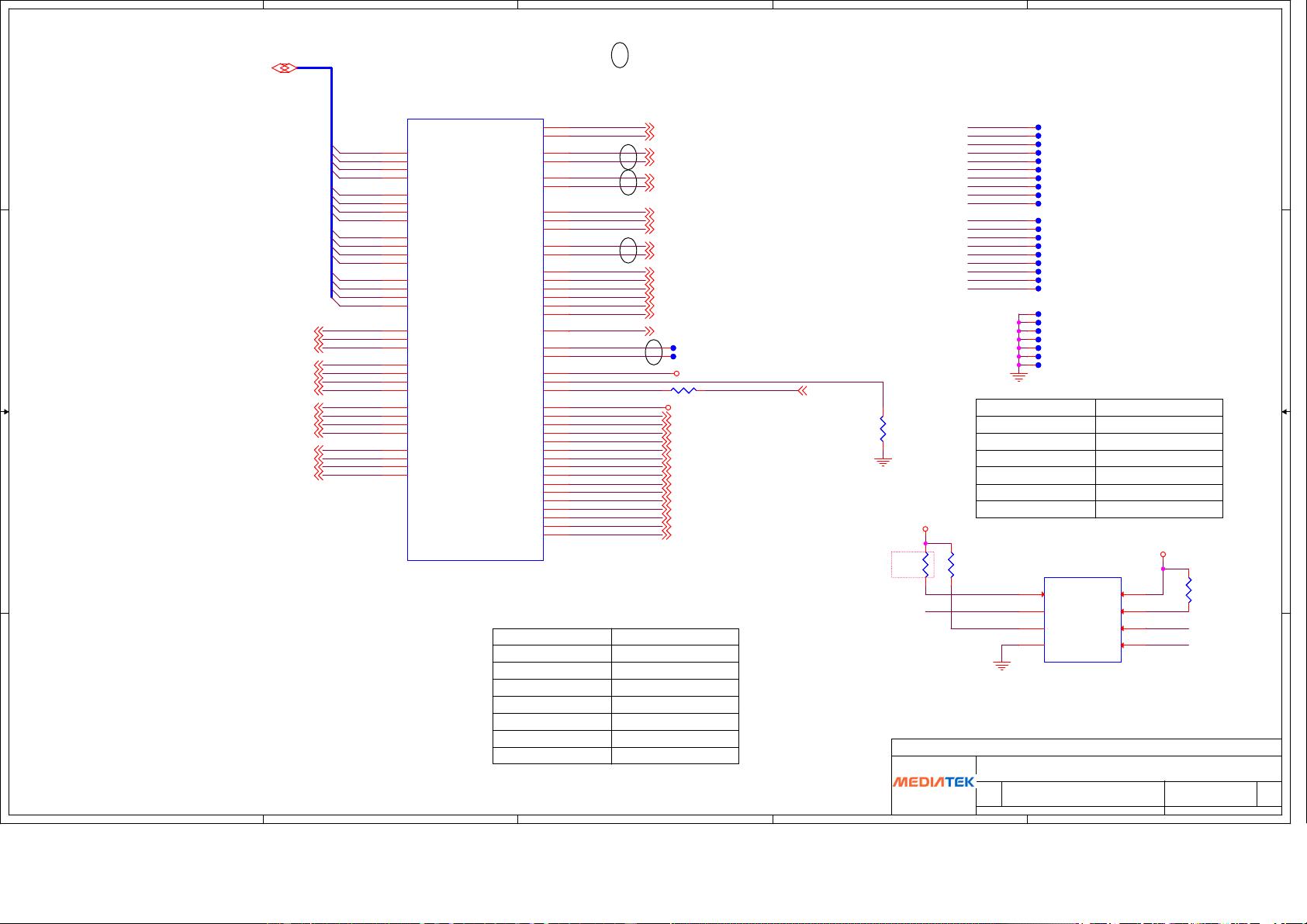Select the thick blue vertical bus line
Image resolution: width=1307 pixels, height=924 pixels.
[331, 182]
